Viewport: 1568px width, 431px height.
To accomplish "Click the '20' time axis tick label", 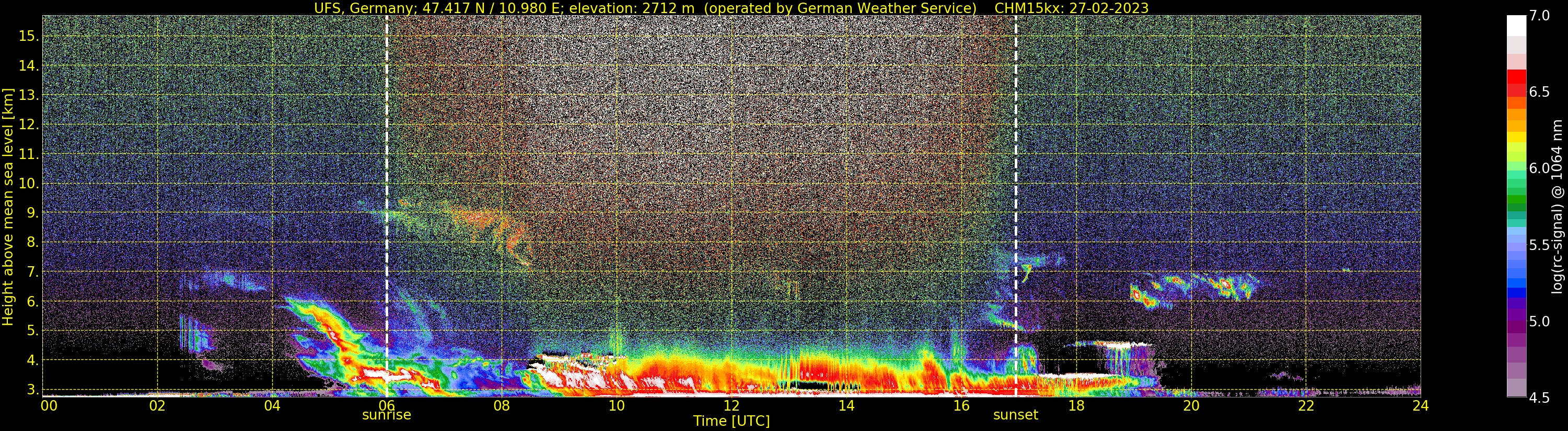I will tap(1191, 405).
